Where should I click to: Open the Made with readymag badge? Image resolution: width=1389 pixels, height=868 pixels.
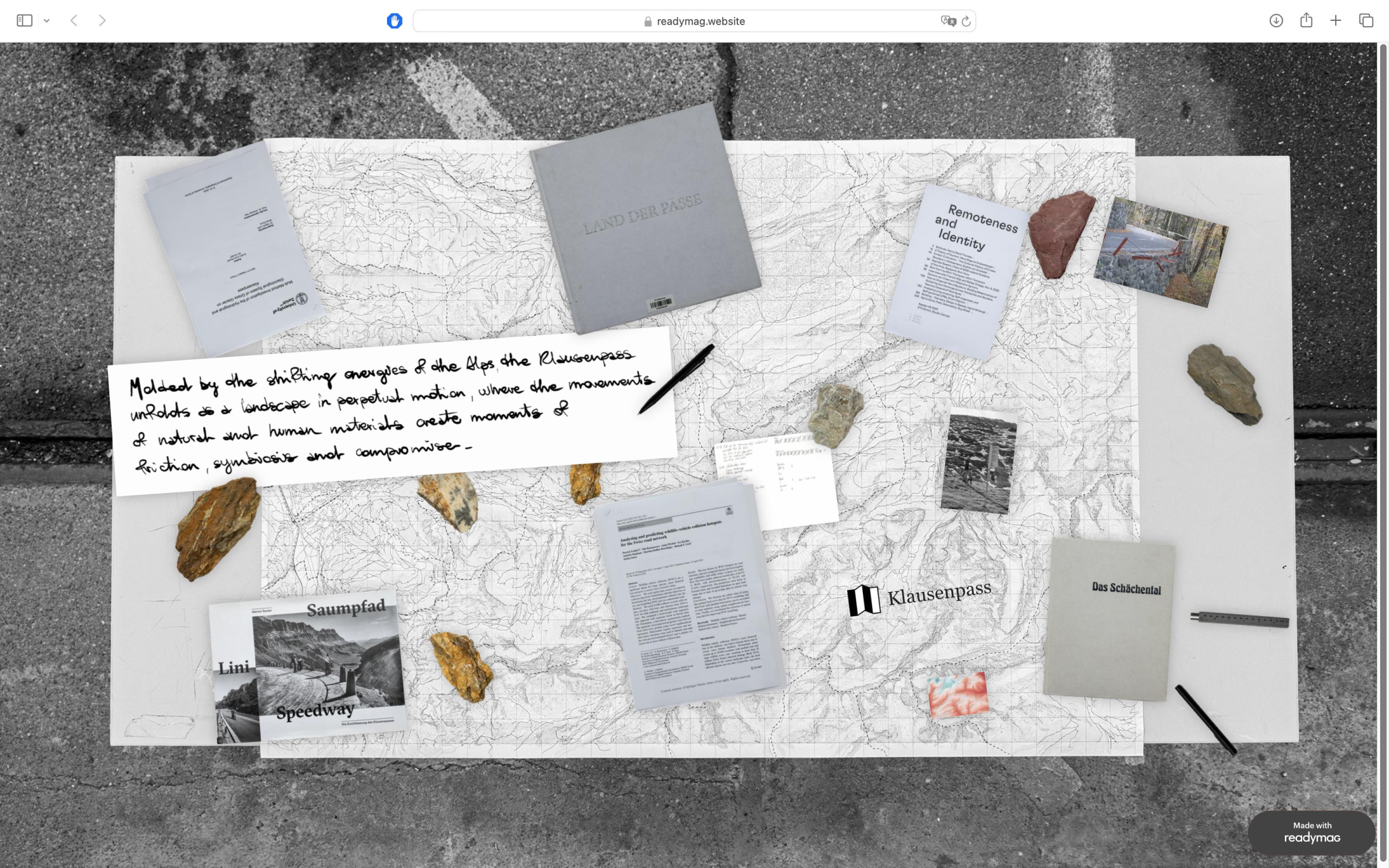tap(1311, 832)
